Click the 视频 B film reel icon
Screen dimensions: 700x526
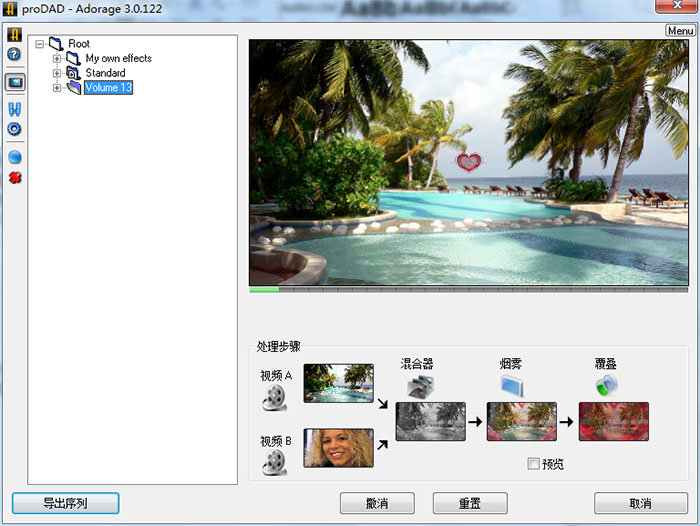click(275, 463)
